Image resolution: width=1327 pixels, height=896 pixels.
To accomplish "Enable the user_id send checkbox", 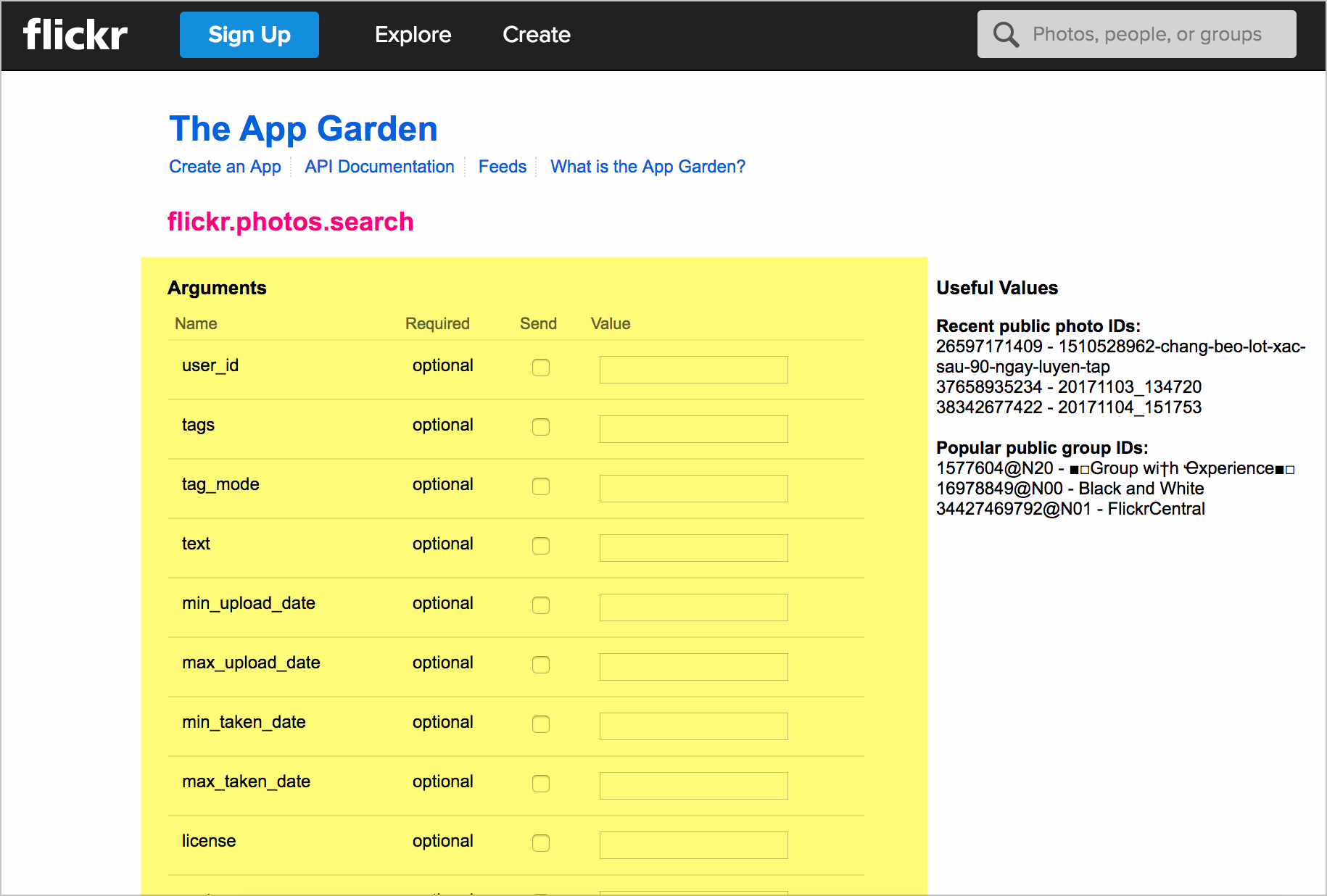I will 541,368.
